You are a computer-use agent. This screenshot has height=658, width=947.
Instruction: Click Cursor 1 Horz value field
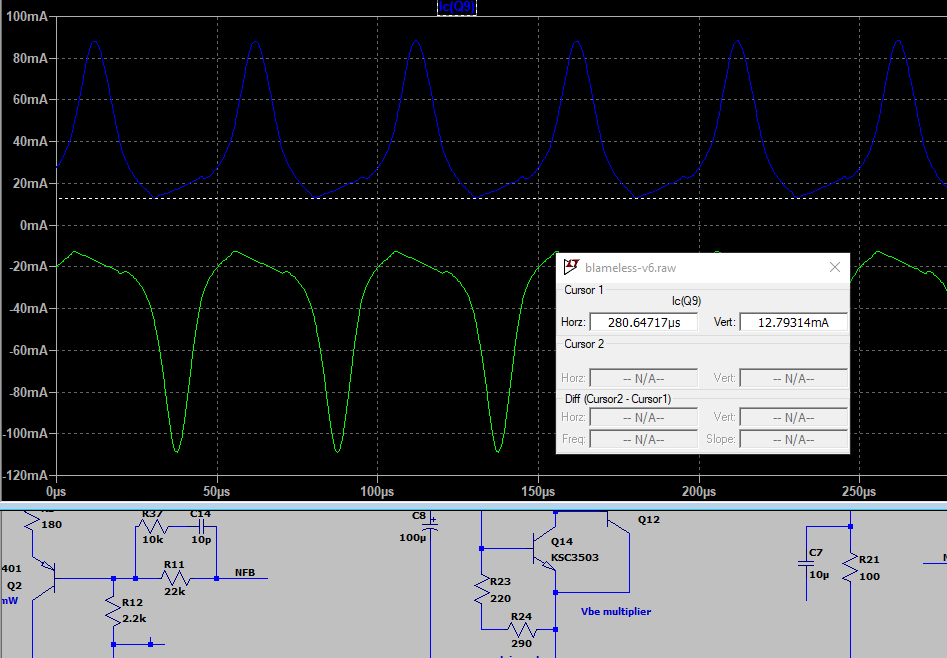(x=644, y=322)
